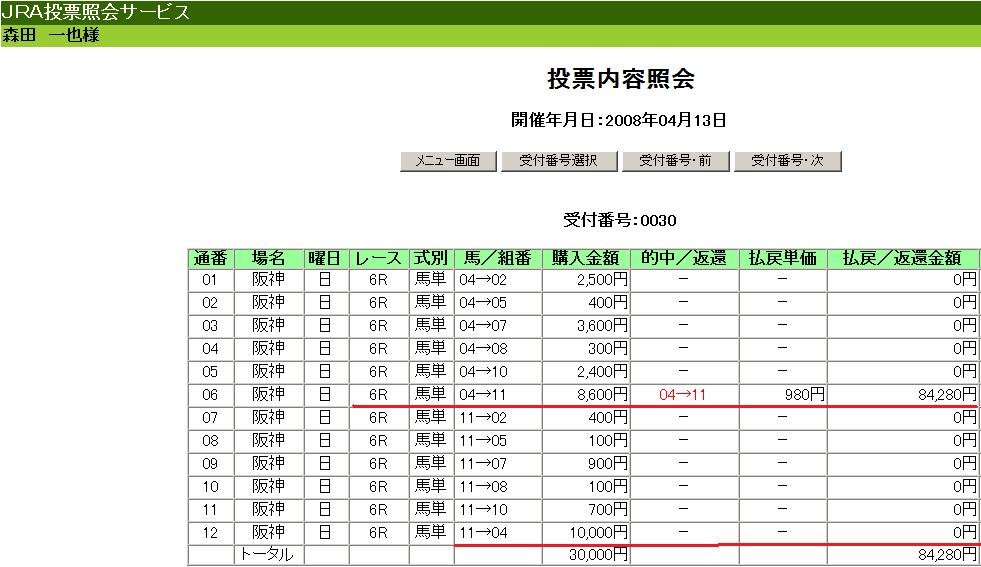
Task: Click combination cell 11→04
Action: coord(483,533)
